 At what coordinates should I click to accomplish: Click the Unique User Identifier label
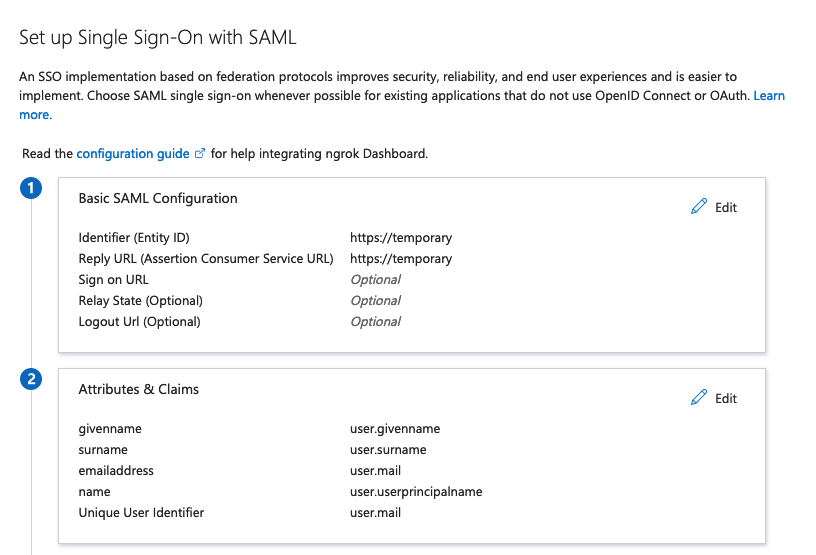pyautogui.click(x=141, y=513)
